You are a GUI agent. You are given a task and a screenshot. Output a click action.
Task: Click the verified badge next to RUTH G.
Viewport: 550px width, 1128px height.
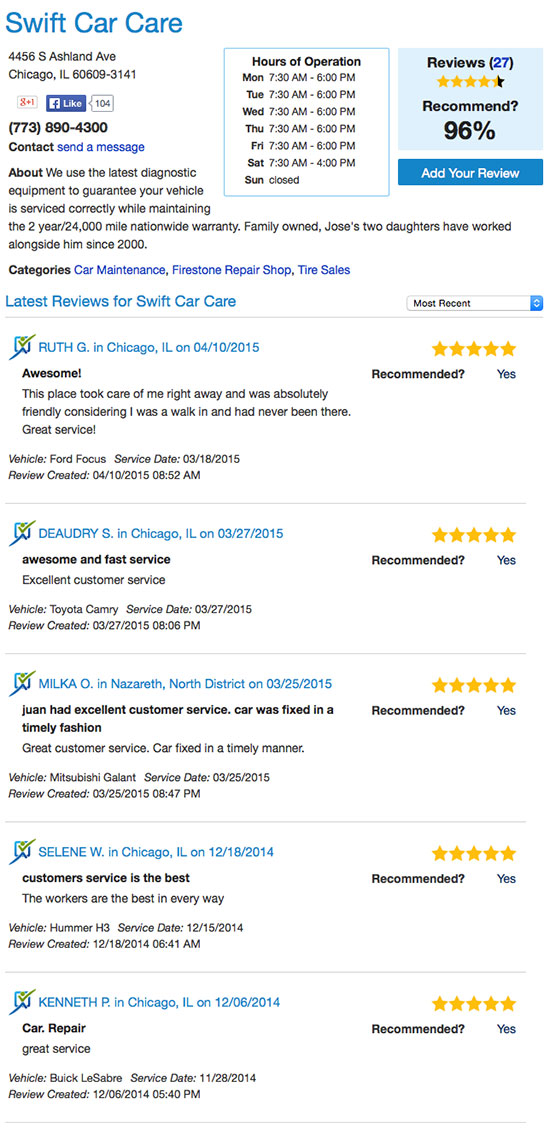tap(22, 347)
